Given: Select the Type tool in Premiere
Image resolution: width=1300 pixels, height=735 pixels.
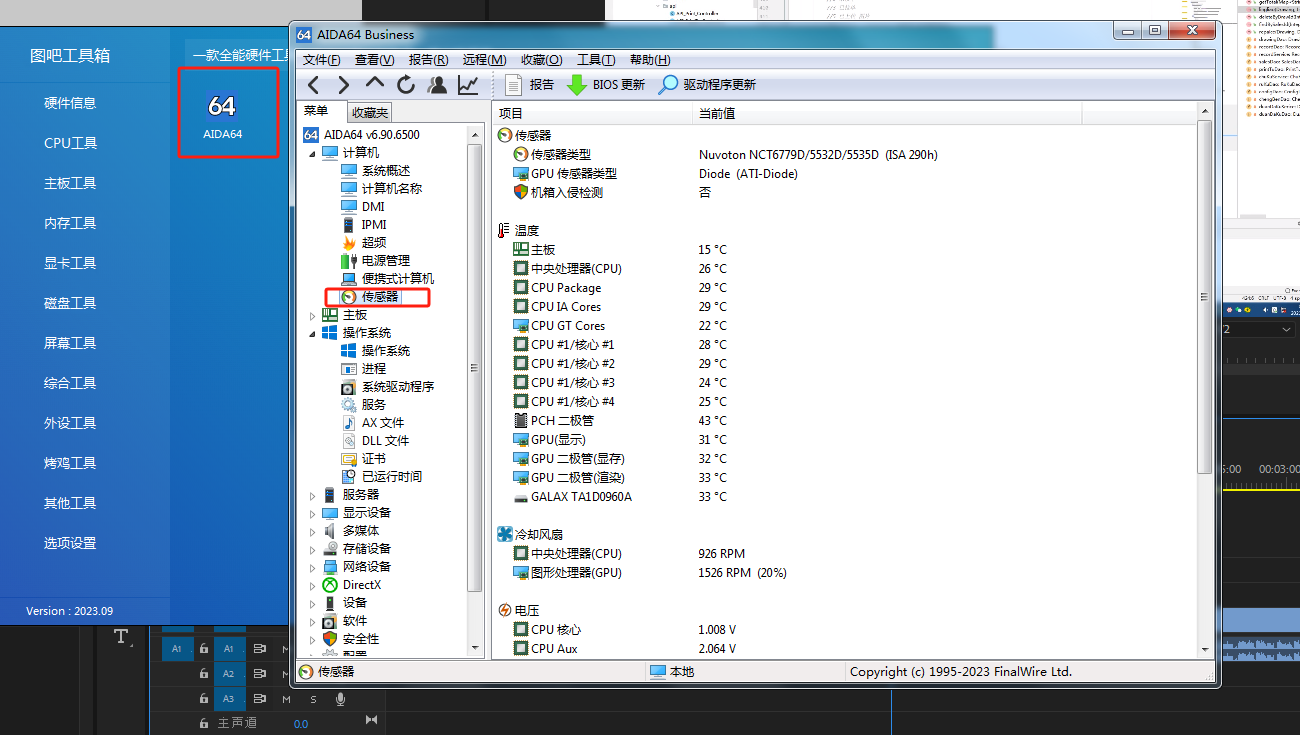Looking at the screenshot, I should [122, 637].
